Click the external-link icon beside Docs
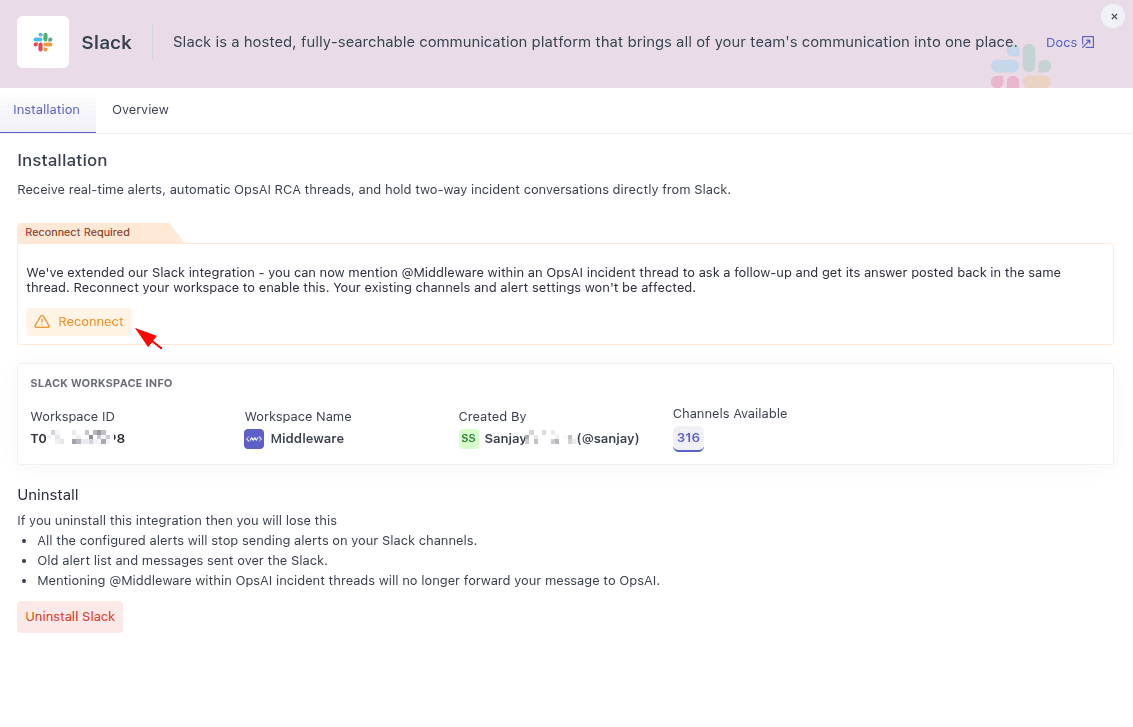Viewport: 1133px width, 727px height. (1087, 43)
